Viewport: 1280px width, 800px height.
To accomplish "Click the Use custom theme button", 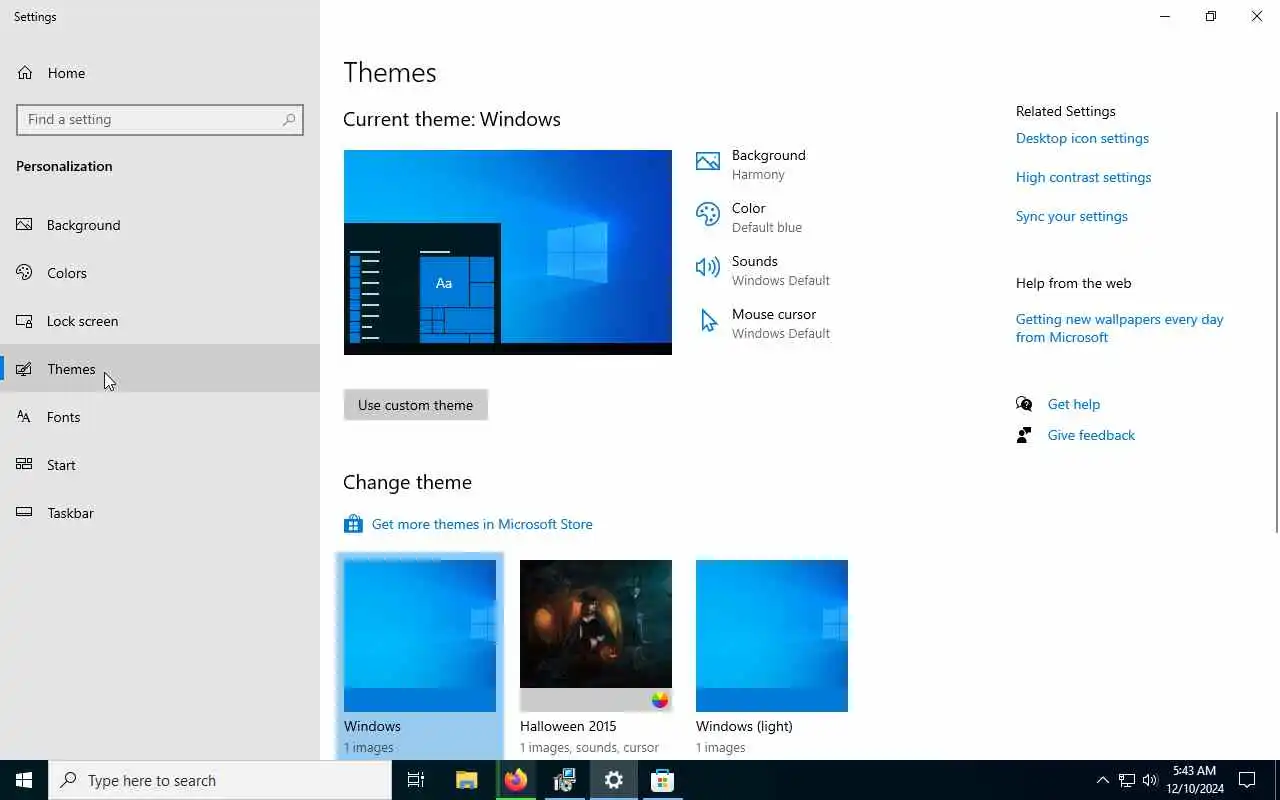I will pos(416,405).
